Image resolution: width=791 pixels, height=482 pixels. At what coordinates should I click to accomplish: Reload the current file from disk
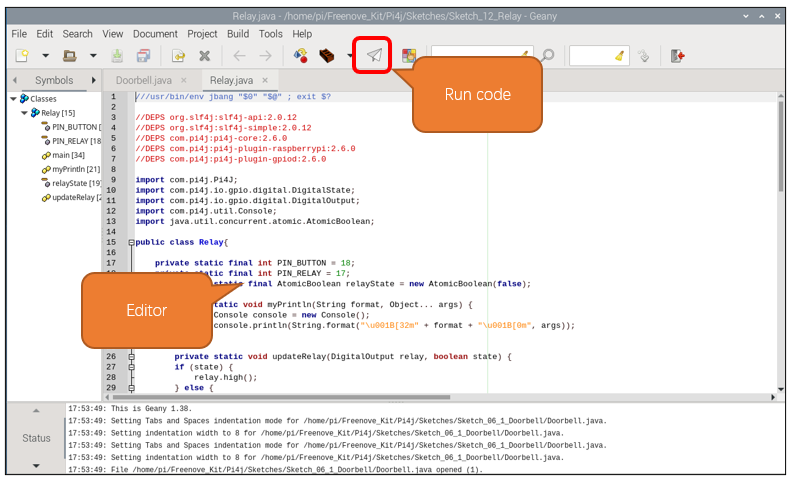[x=178, y=56]
